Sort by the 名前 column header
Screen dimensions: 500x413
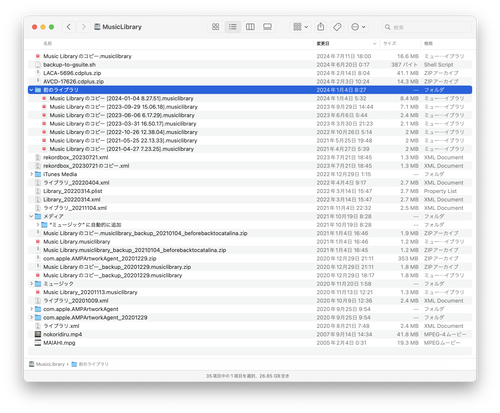point(47,43)
